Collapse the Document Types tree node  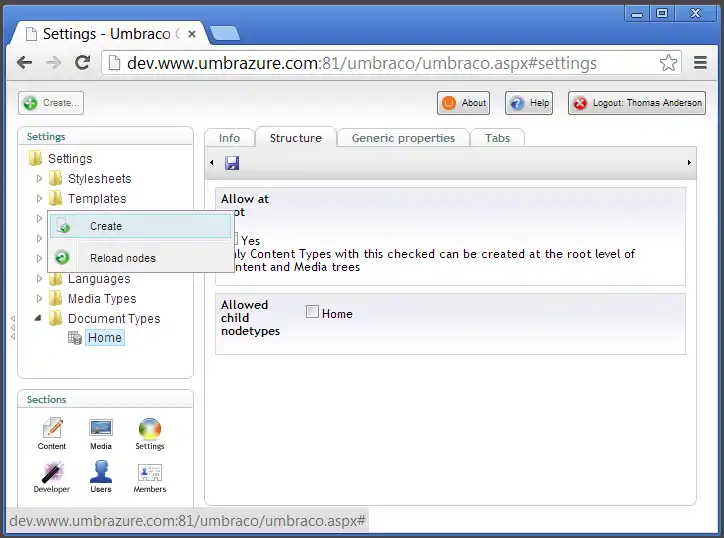click(x=38, y=318)
